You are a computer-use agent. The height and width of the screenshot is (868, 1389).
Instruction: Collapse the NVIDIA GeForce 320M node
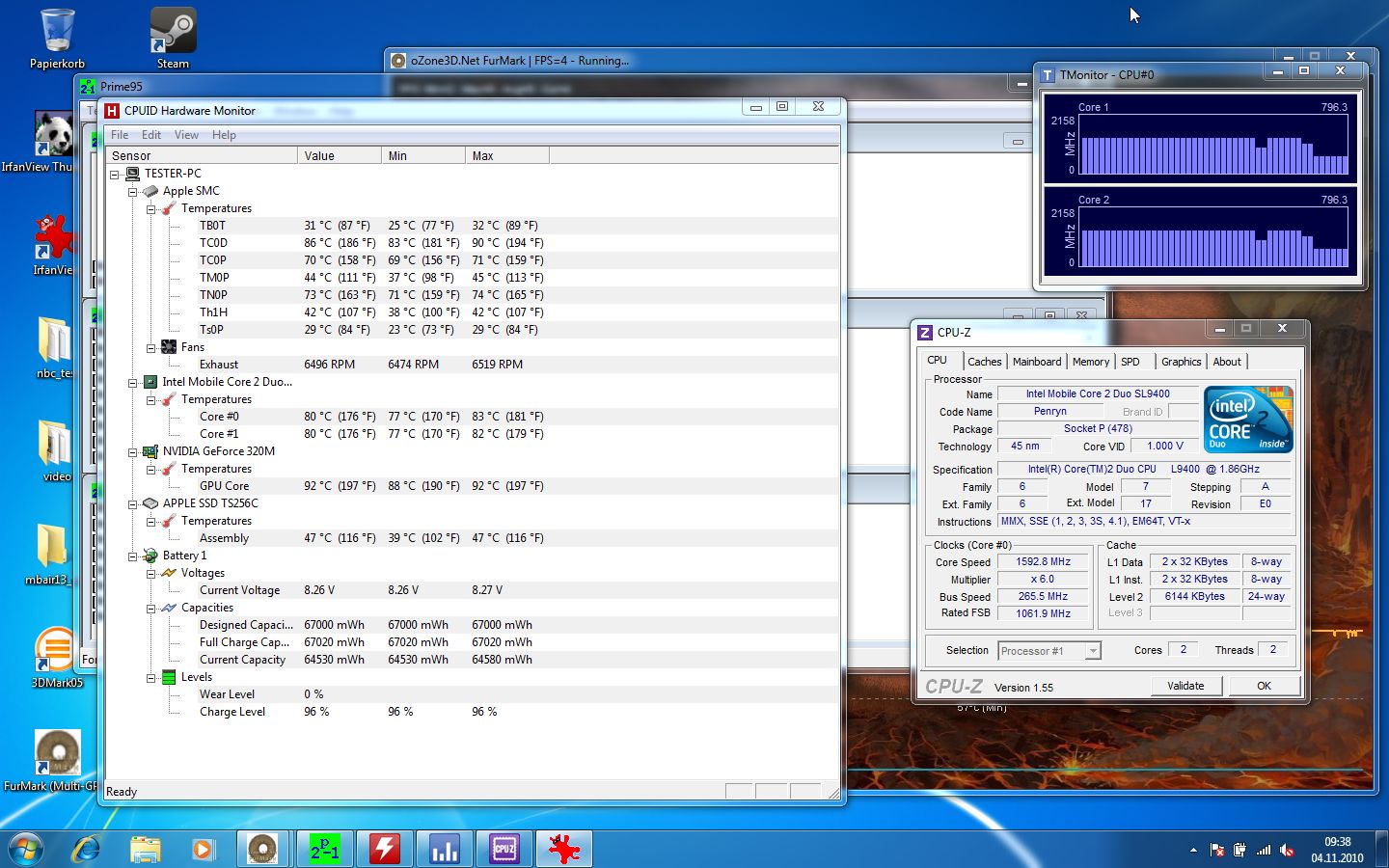click(x=133, y=451)
